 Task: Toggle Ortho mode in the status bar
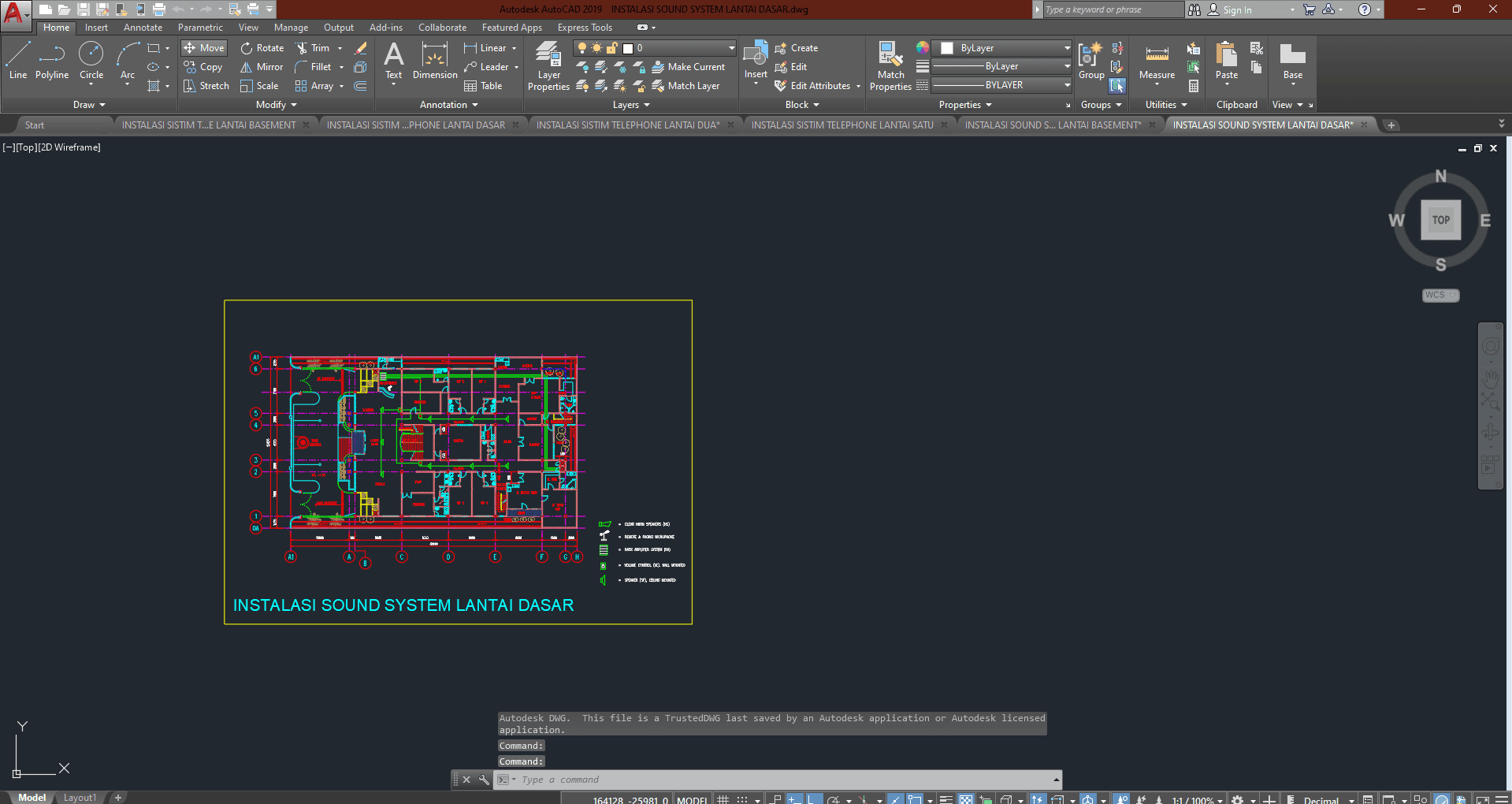(814, 799)
